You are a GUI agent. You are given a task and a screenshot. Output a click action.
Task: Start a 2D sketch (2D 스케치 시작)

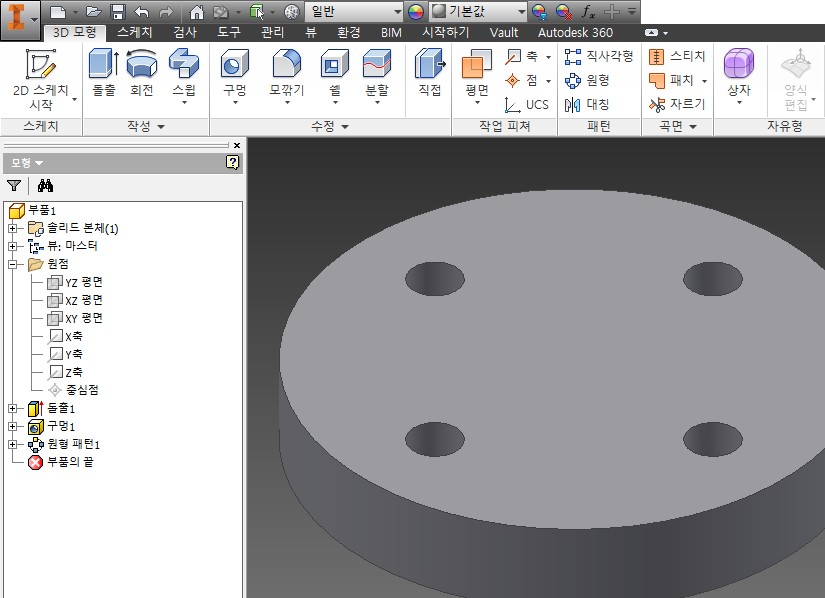[41, 79]
